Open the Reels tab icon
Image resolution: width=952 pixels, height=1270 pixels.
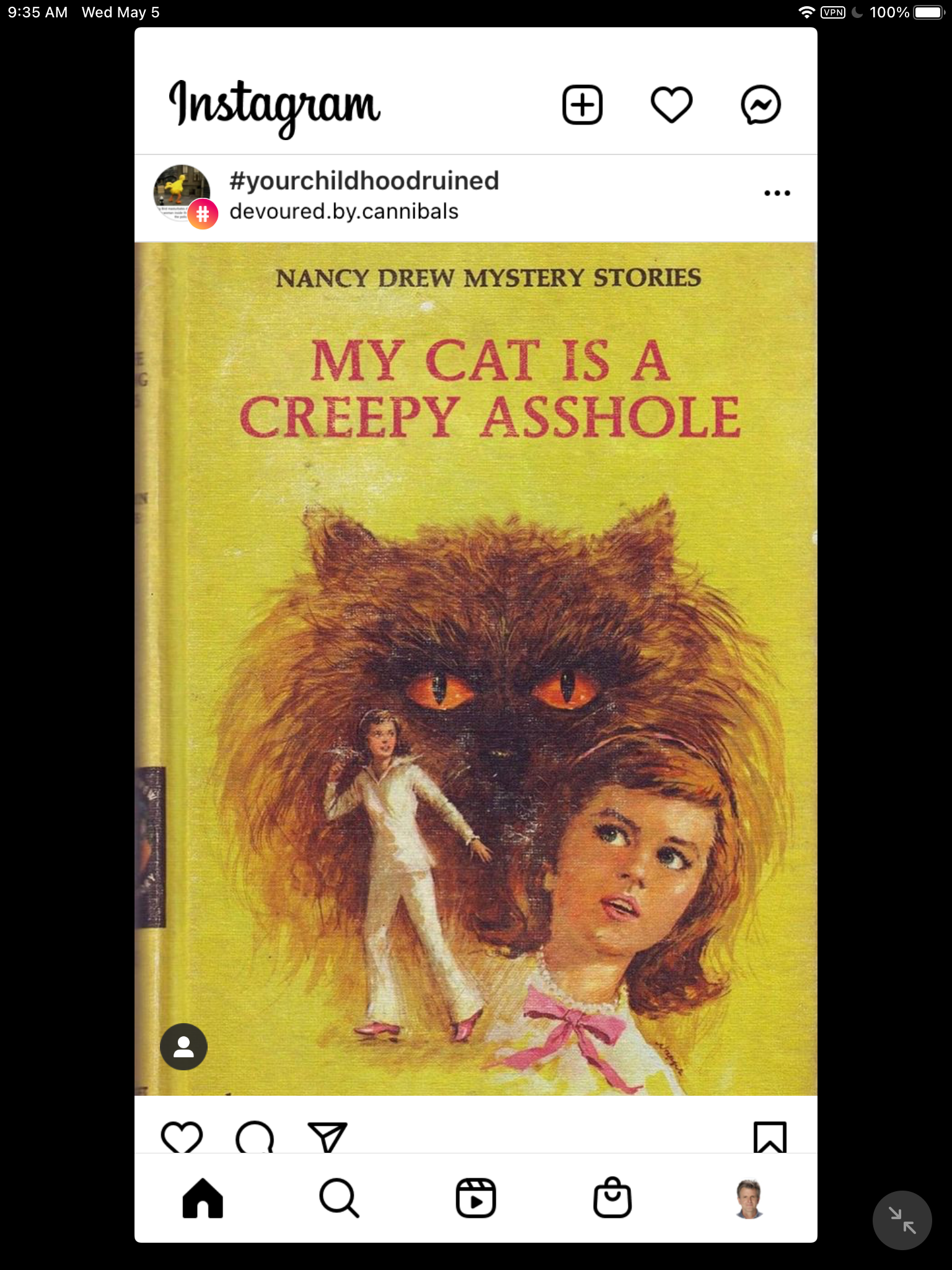click(476, 1198)
